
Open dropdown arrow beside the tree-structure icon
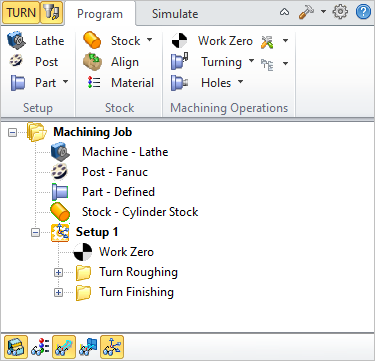click(285, 63)
